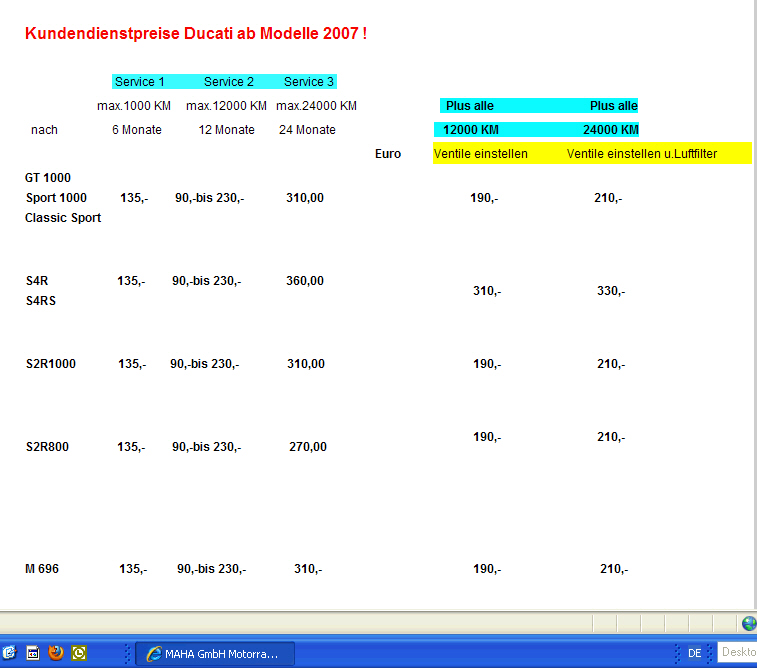
Task: Activate the MAHA GmbH Motorra... taskbar button
Action: [x=215, y=654]
